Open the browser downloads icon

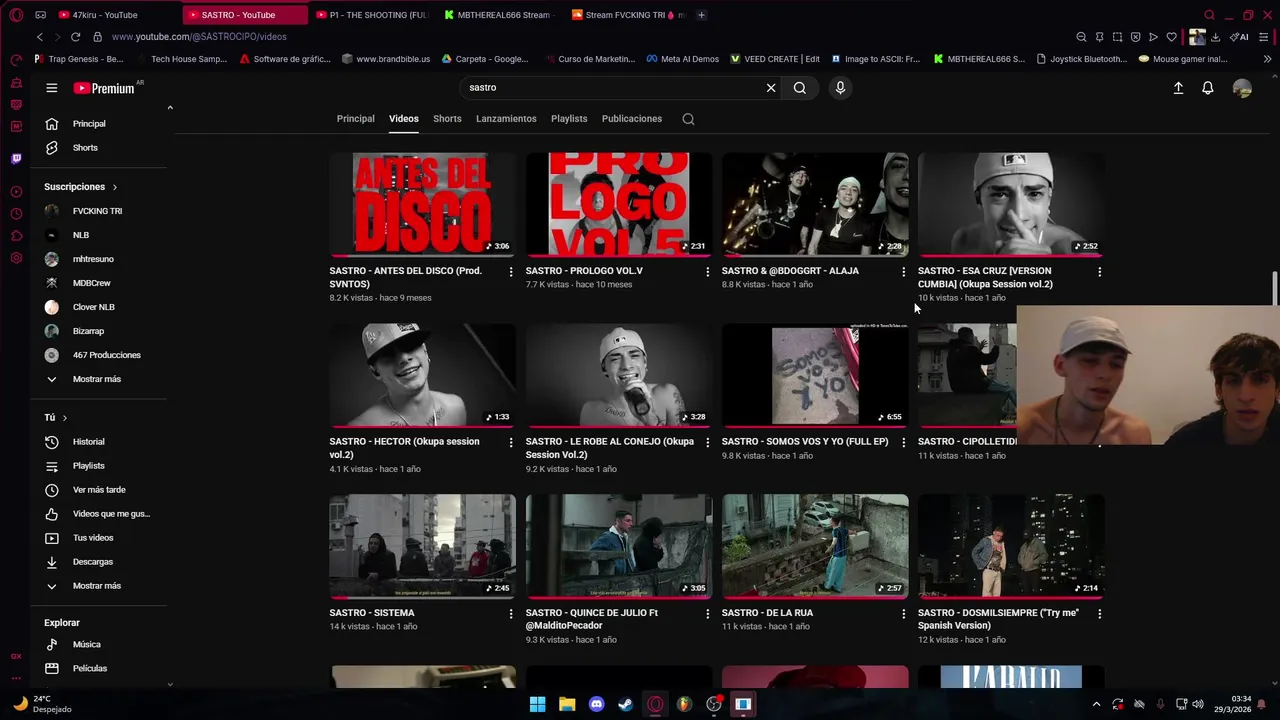tap(1215, 37)
